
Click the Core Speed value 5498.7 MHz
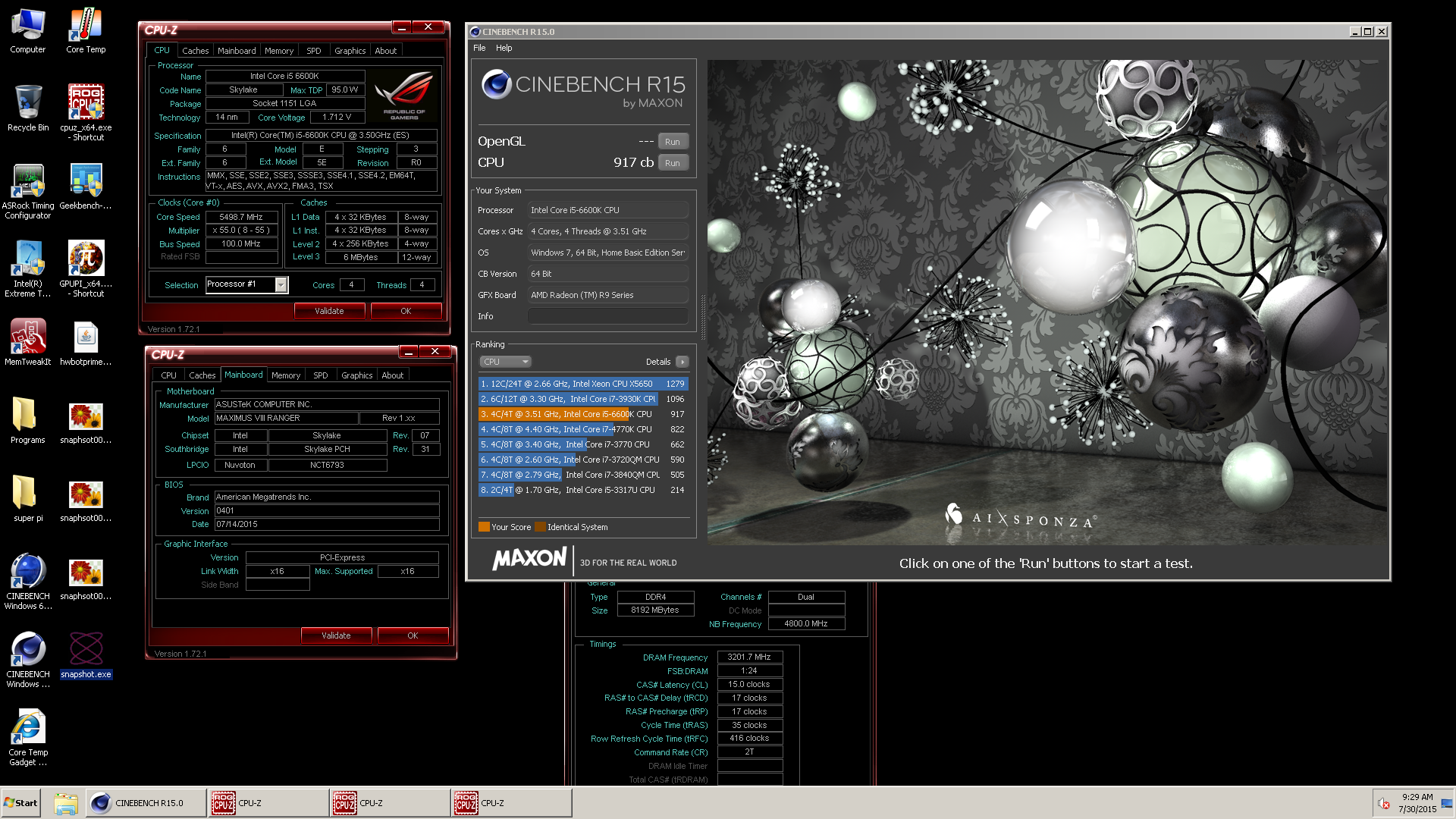pos(241,217)
